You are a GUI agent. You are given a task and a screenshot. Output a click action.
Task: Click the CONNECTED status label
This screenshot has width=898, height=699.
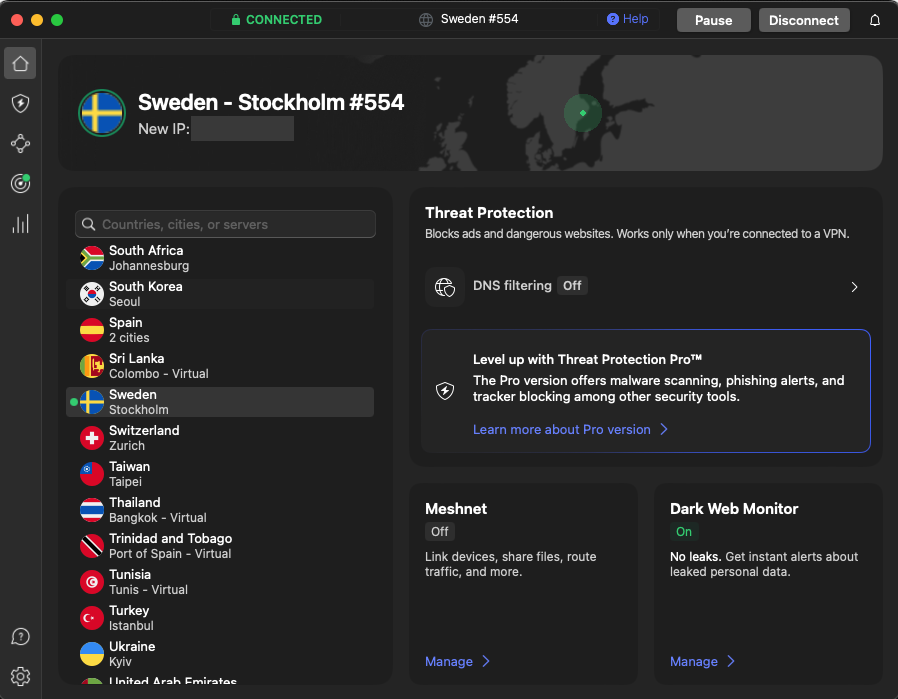283,19
